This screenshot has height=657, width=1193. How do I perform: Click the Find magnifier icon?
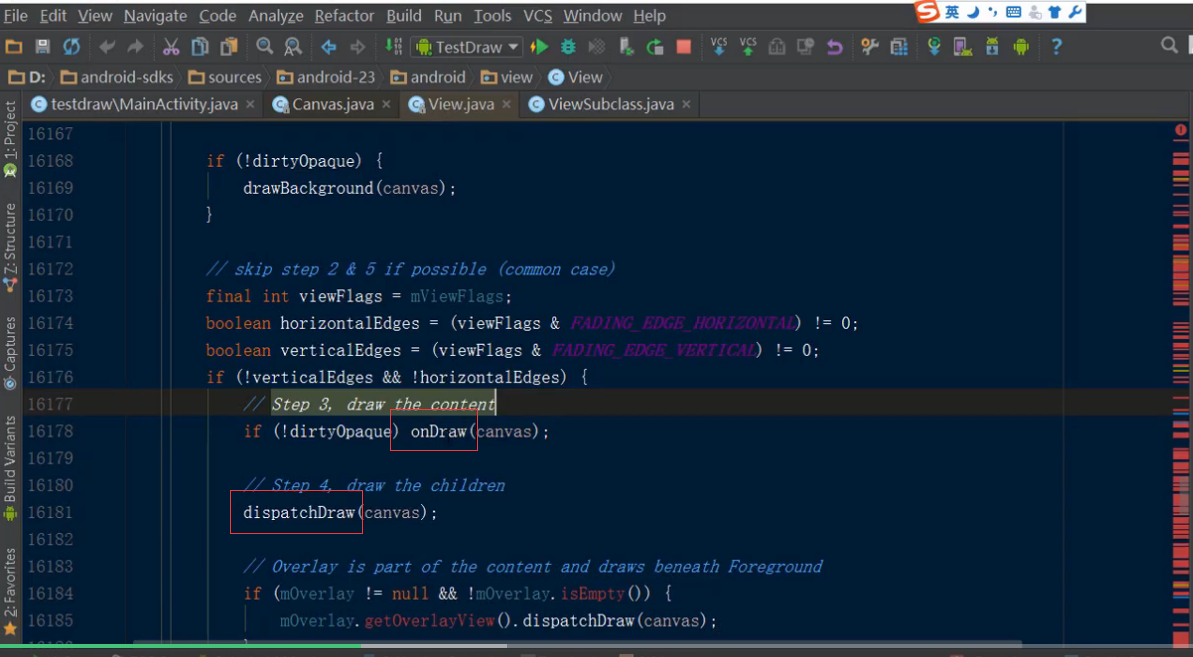[264, 47]
